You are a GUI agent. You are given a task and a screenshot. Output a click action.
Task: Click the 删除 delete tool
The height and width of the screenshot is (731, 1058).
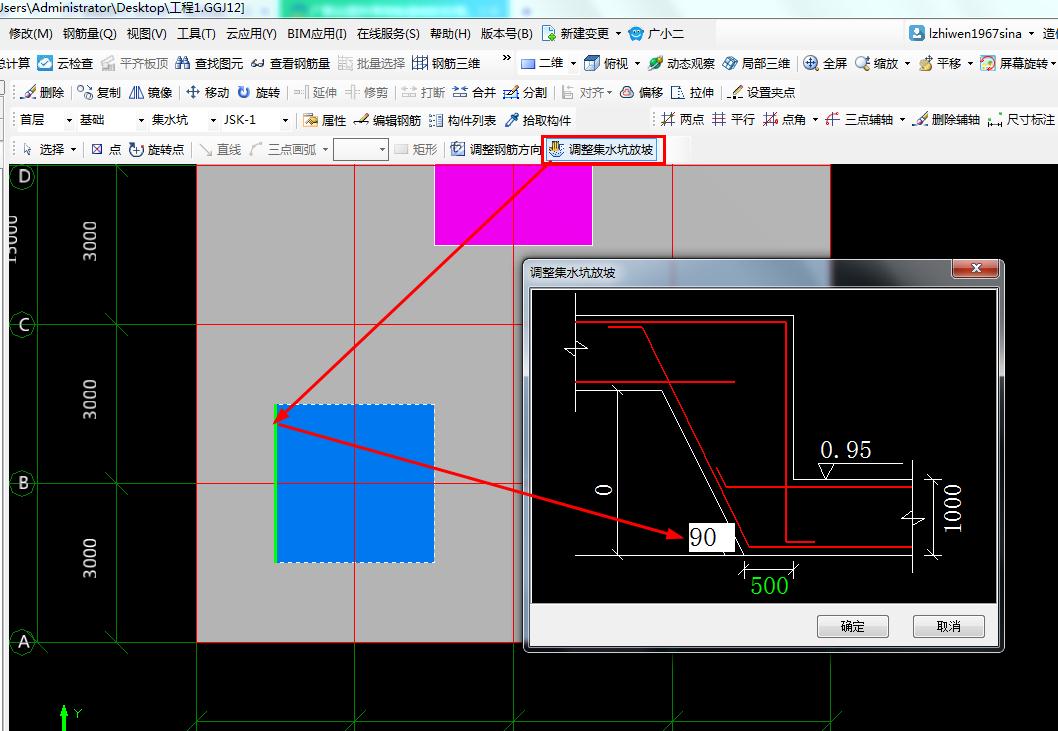point(43,92)
